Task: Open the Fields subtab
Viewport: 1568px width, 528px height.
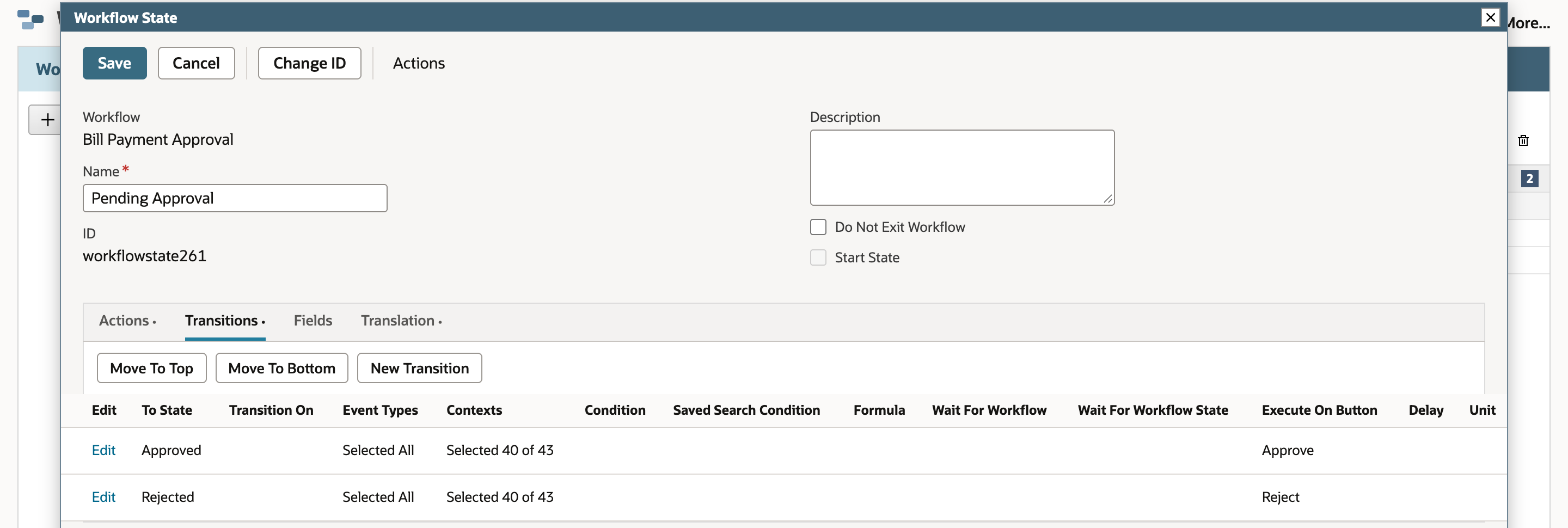Action: (x=313, y=321)
